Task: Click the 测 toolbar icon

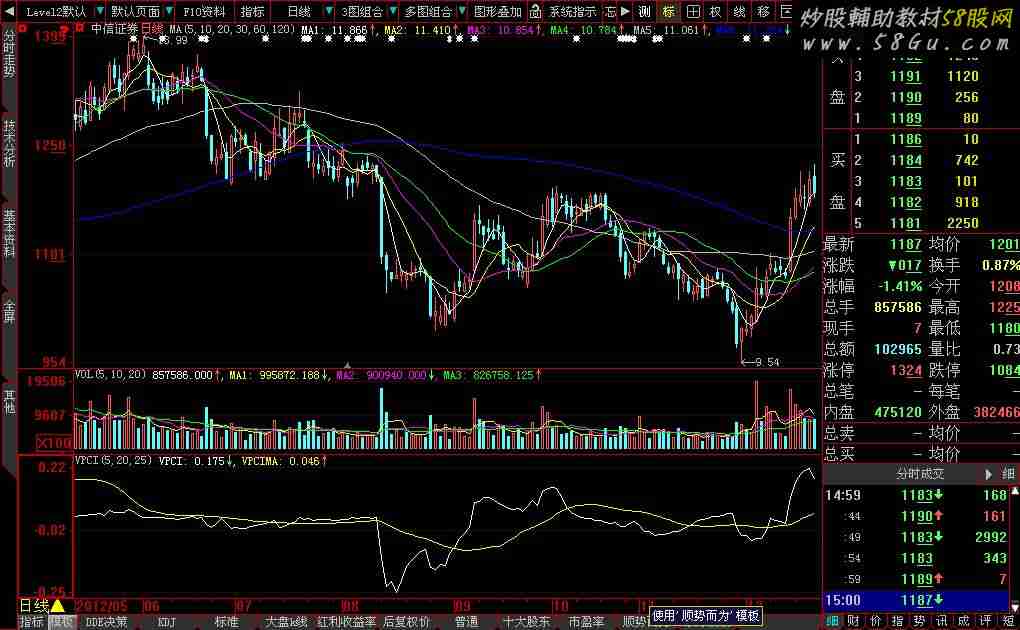Action: 644,11
